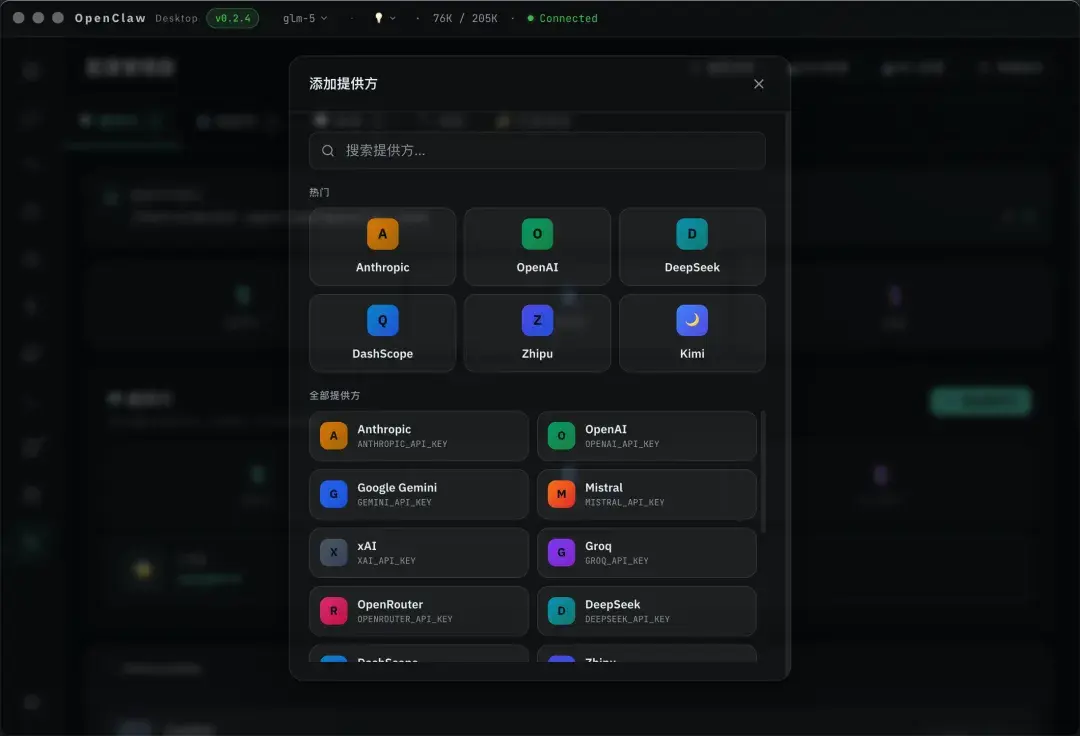1080x736 pixels.
Task: Click the Kimi moon icon
Action: pyautogui.click(x=692, y=320)
